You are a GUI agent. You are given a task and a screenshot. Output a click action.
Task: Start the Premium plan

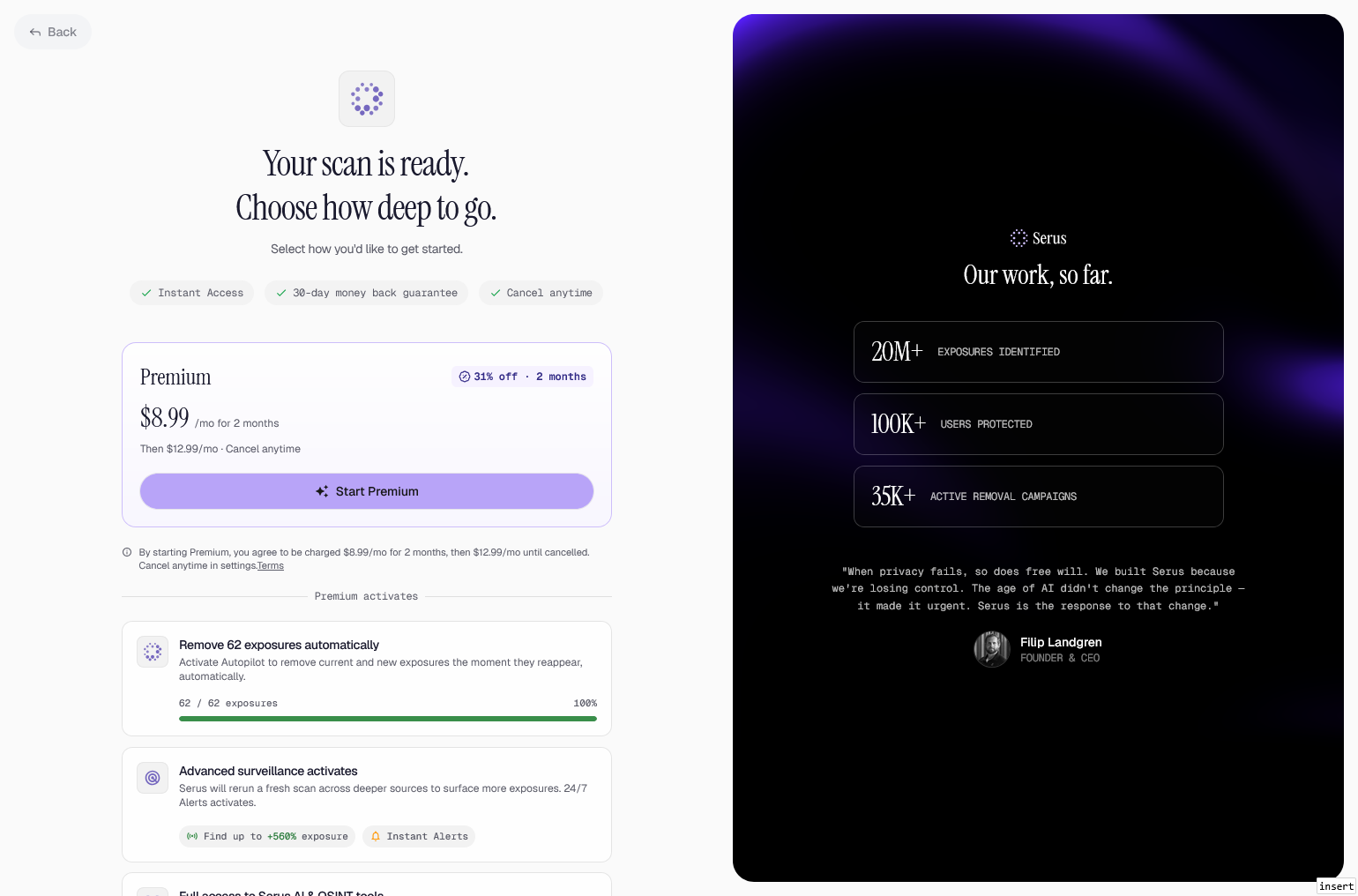coord(367,491)
